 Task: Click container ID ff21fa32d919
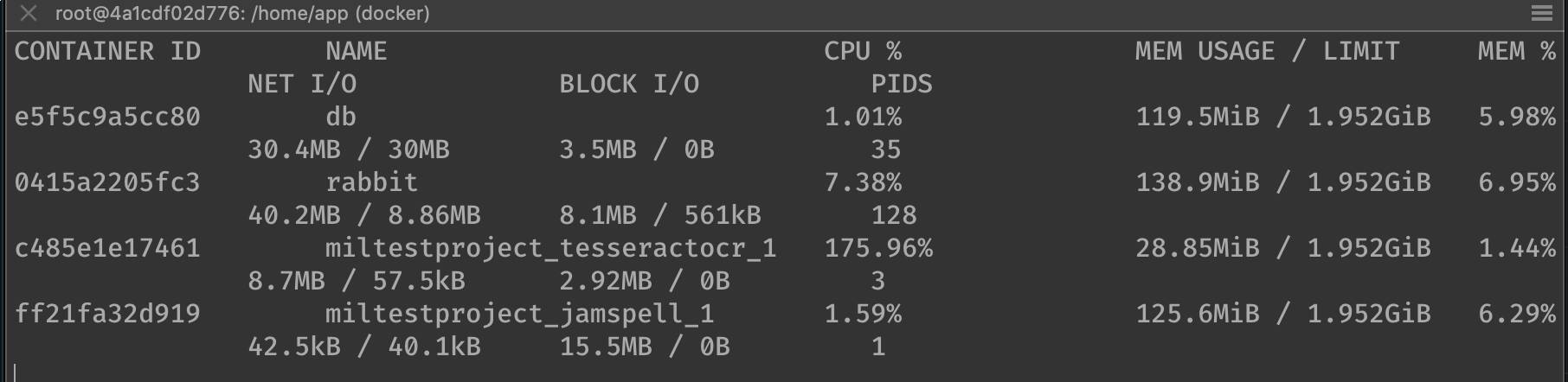tap(107, 315)
